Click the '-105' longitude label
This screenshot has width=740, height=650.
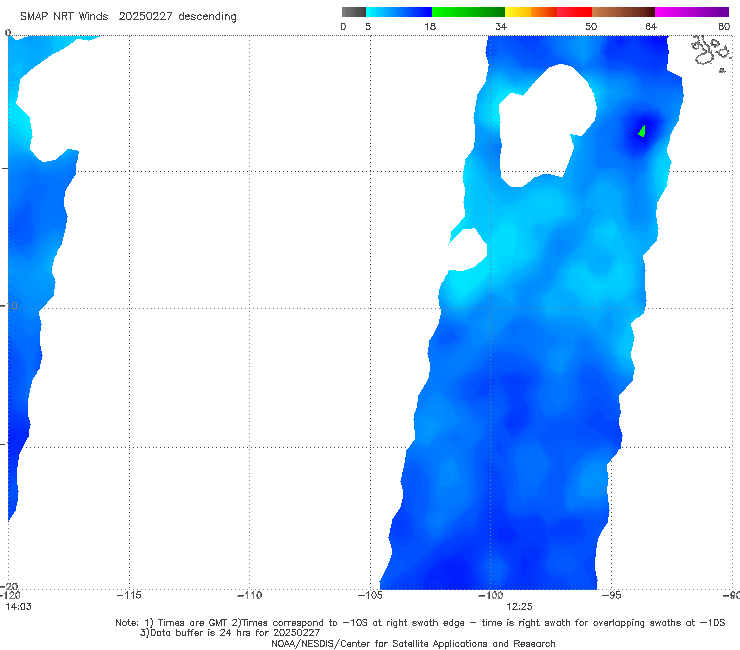[370, 595]
